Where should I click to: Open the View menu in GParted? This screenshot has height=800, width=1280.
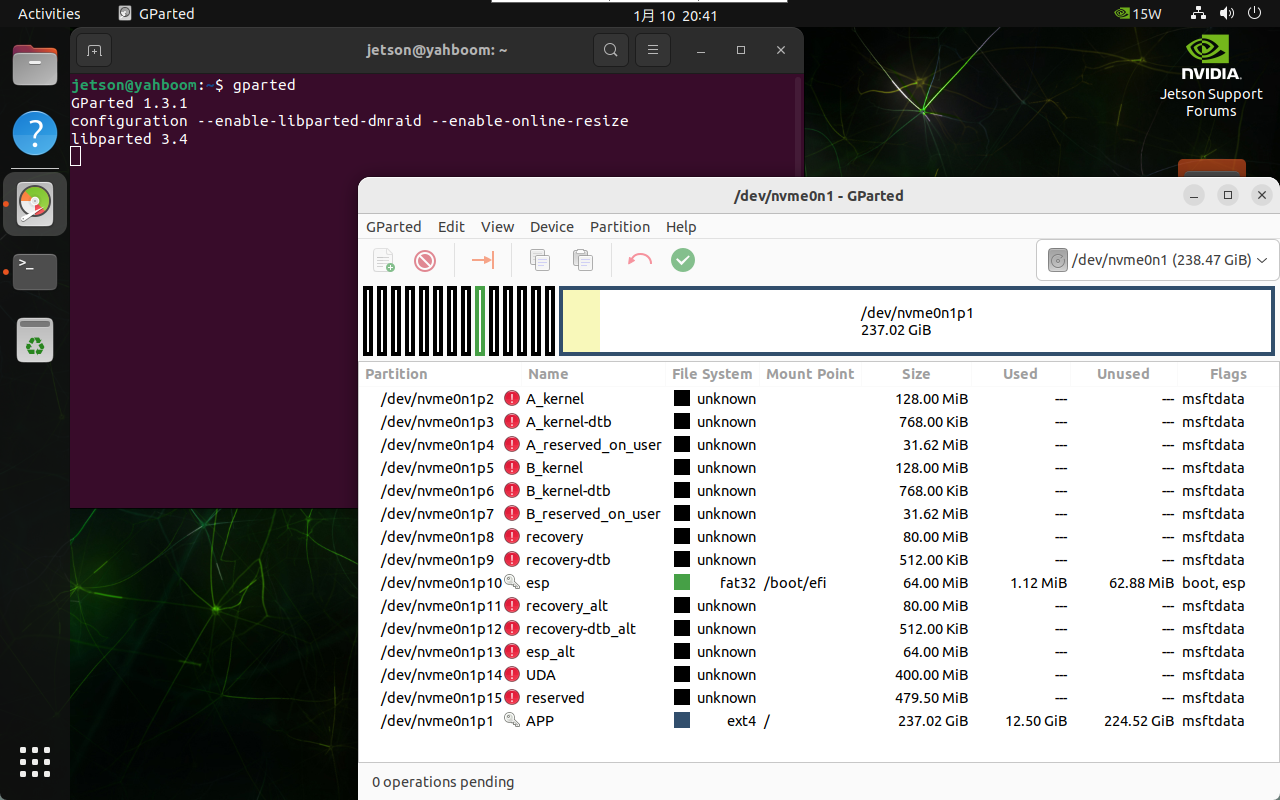tap(497, 227)
